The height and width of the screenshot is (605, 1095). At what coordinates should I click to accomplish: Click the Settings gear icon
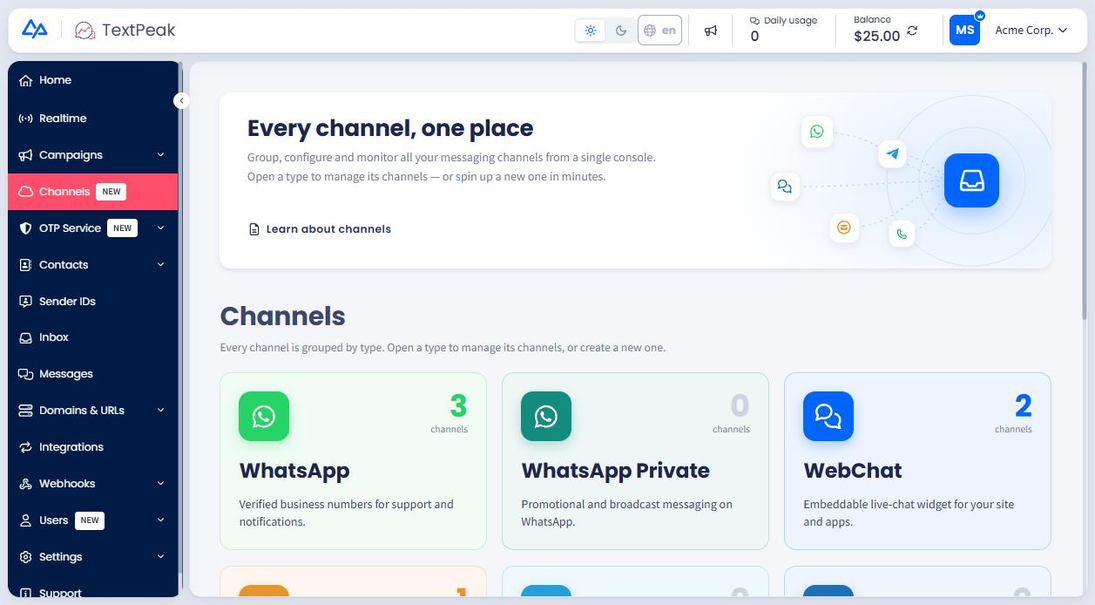[x=26, y=557]
